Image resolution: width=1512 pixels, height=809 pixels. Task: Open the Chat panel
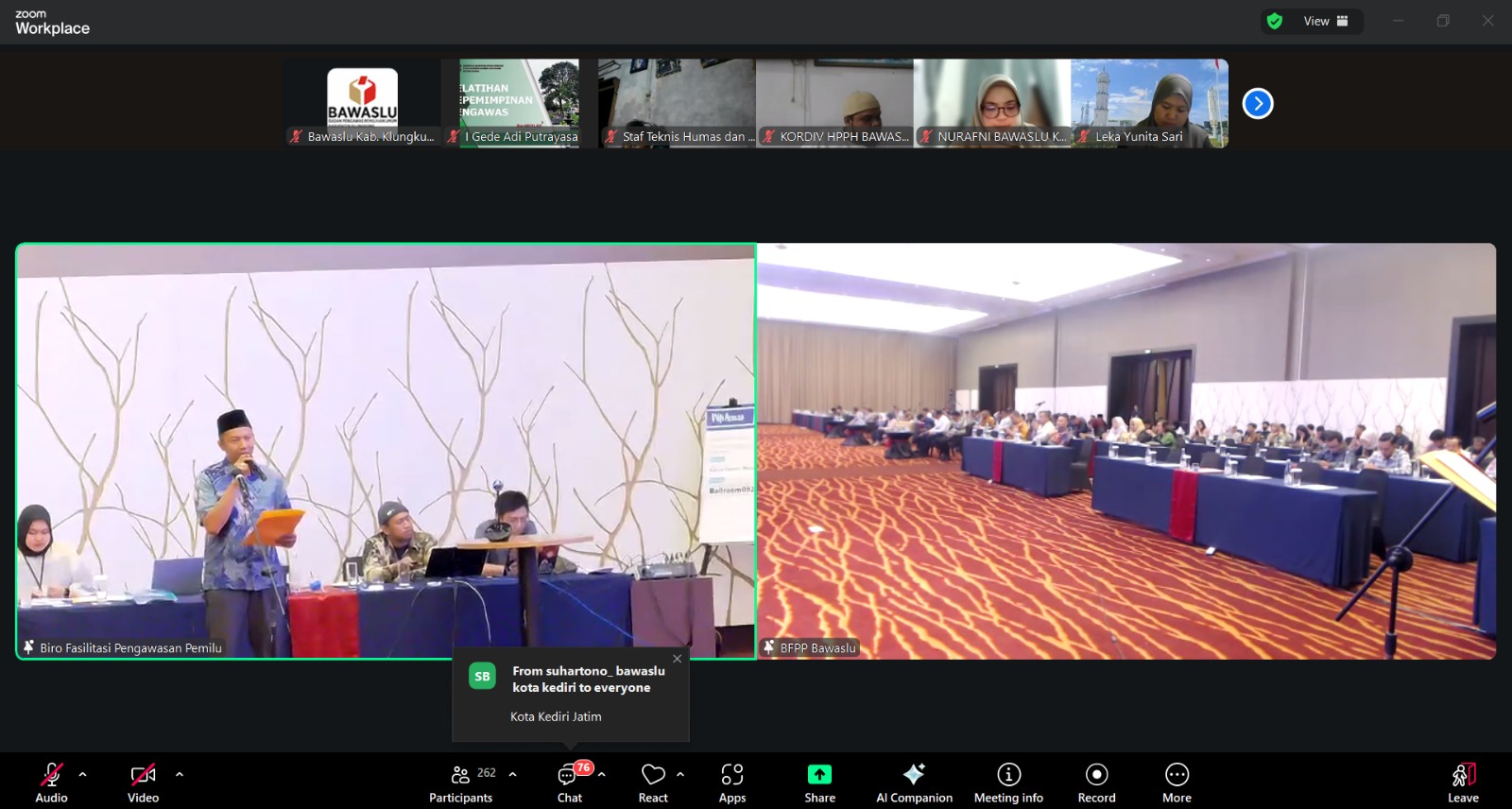point(569,783)
